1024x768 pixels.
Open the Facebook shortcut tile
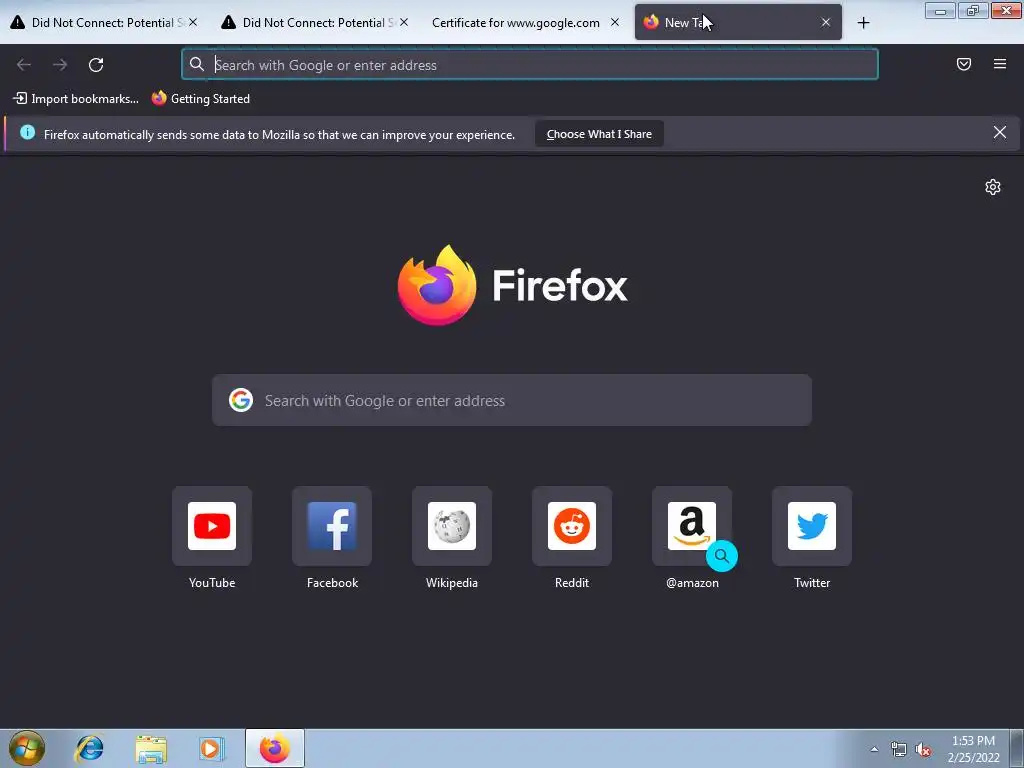pos(332,526)
